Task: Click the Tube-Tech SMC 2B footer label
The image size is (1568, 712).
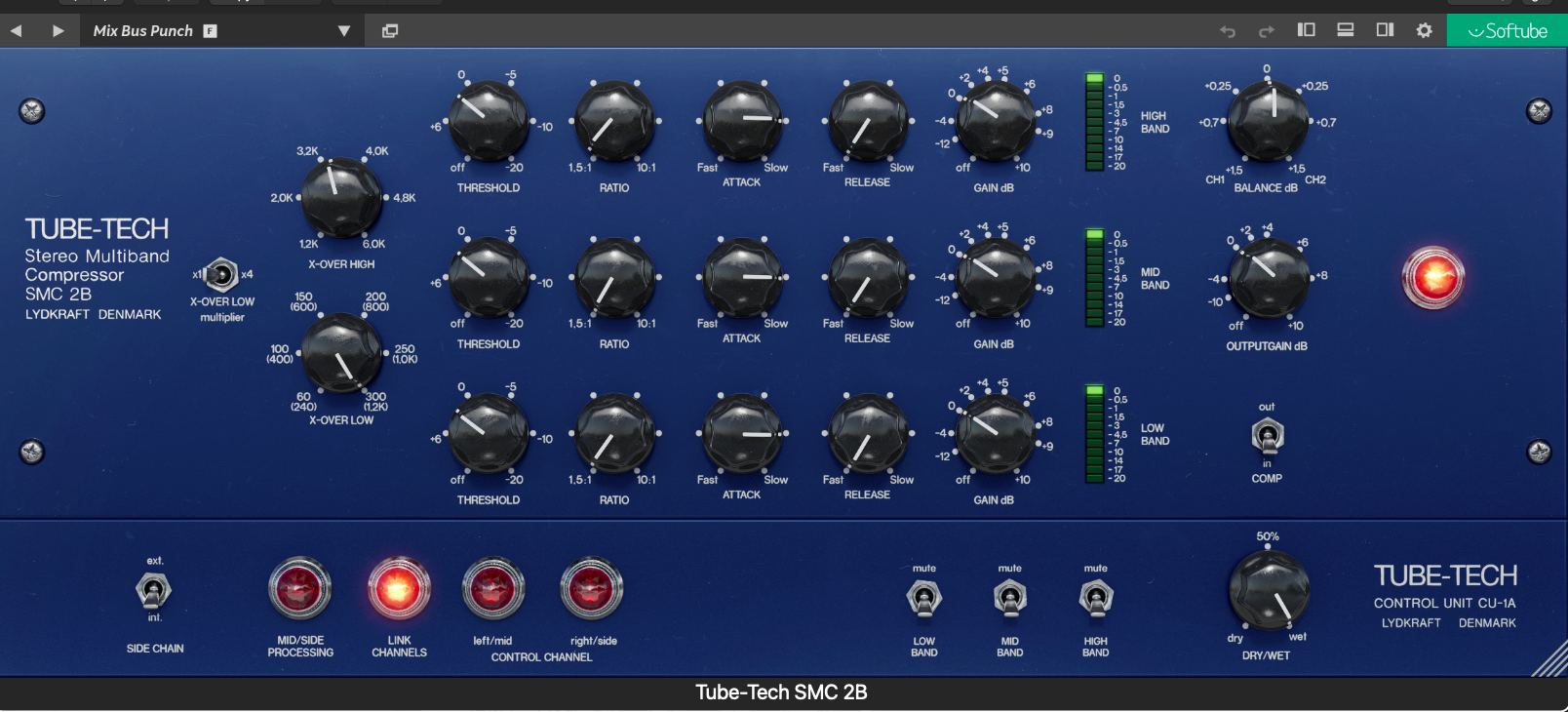Action: [x=781, y=692]
